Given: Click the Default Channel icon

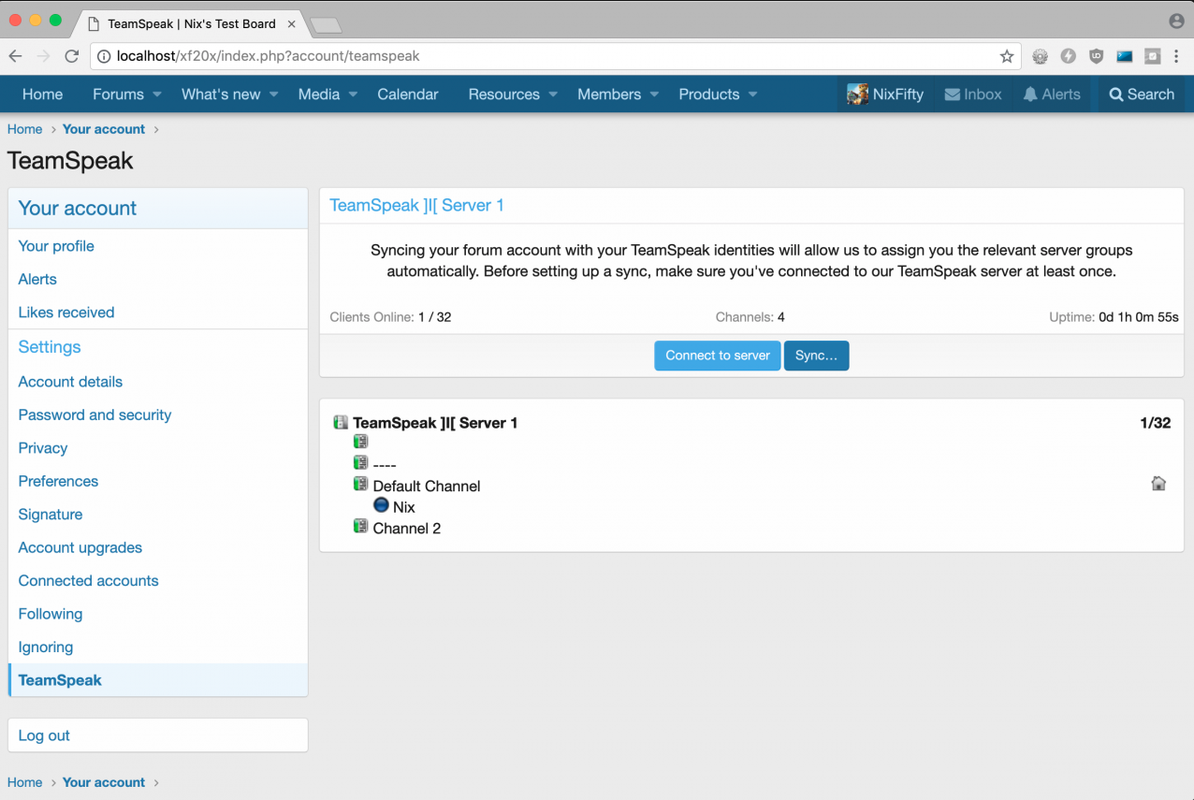Looking at the screenshot, I should [361, 484].
